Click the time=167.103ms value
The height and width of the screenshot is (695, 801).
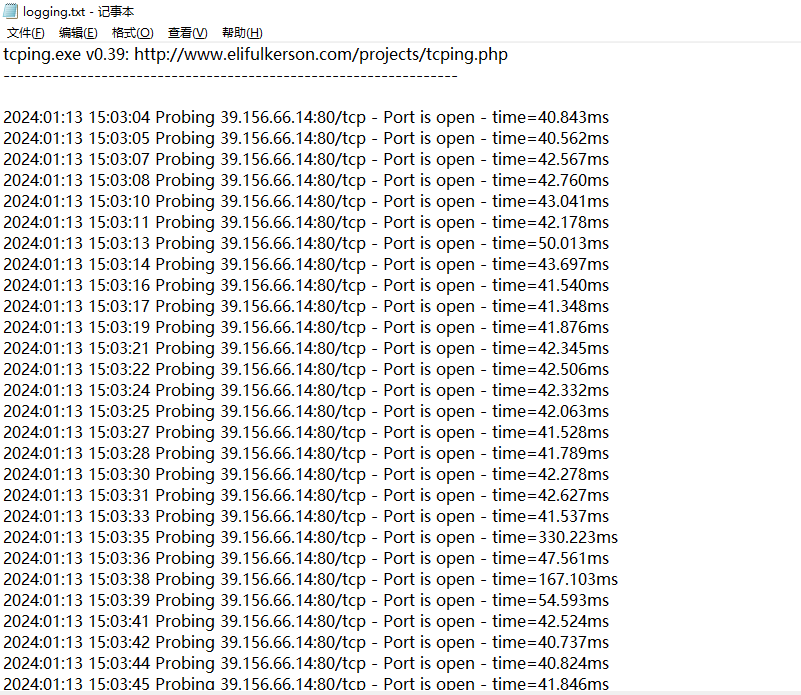click(x=554, y=579)
